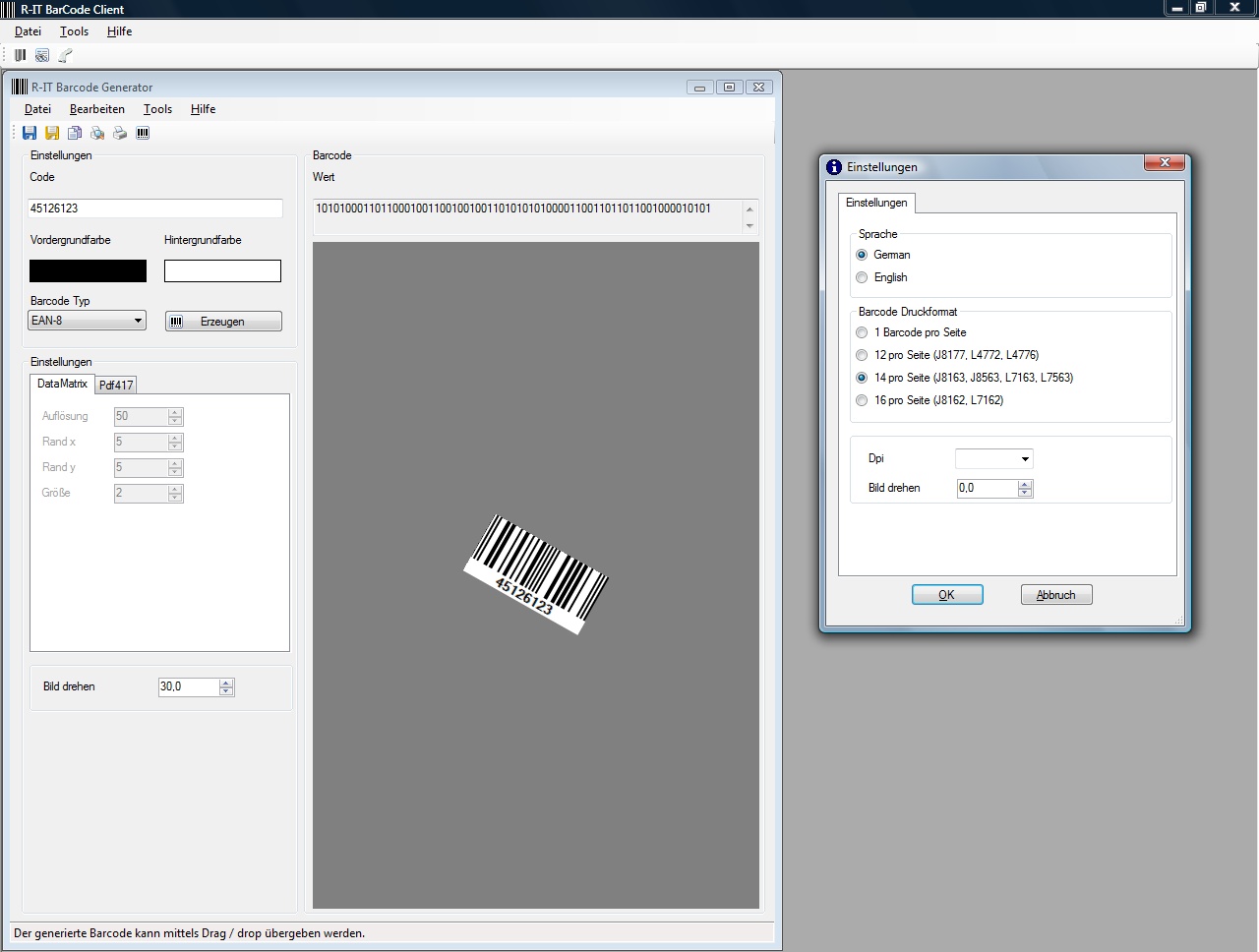Open the barcode generator icon in main toolbar
1259x952 pixels.
click(20, 55)
